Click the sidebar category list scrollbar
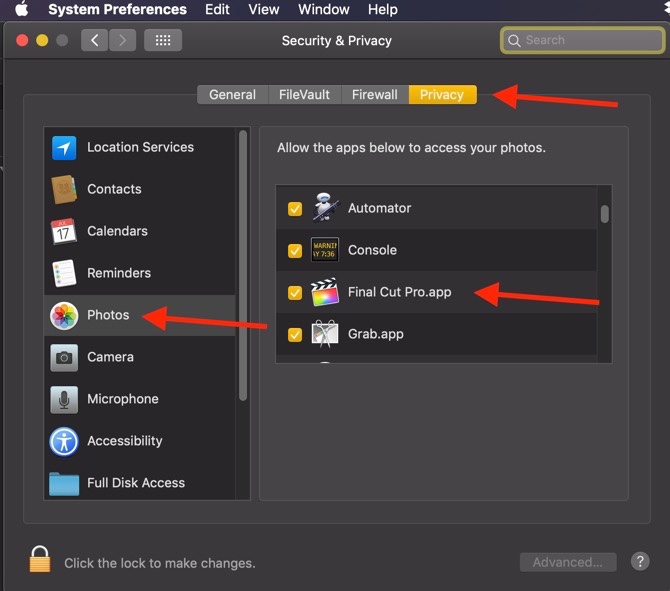This screenshot has height=591, width=670. tap(243, 265)
